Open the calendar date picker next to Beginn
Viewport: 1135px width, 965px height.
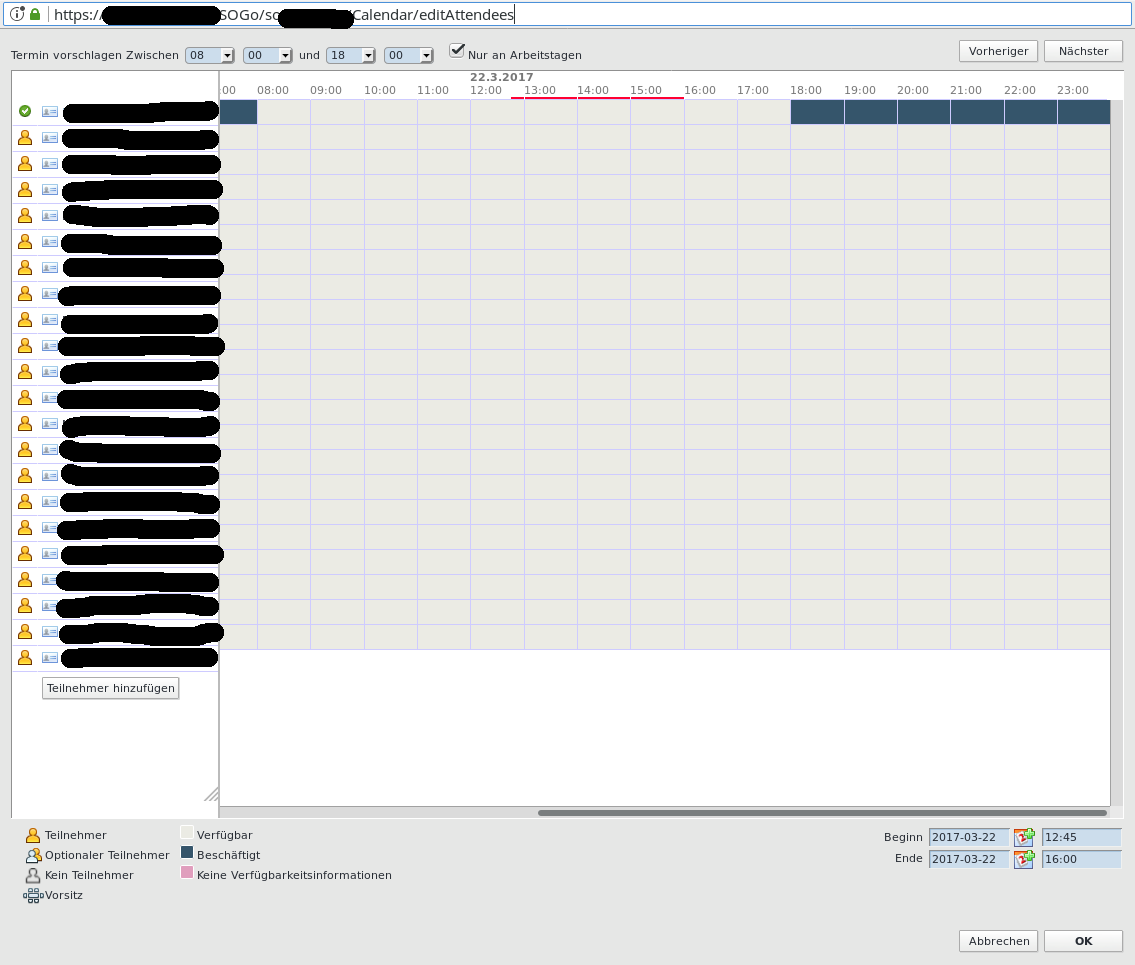(x=1024, y=837)
